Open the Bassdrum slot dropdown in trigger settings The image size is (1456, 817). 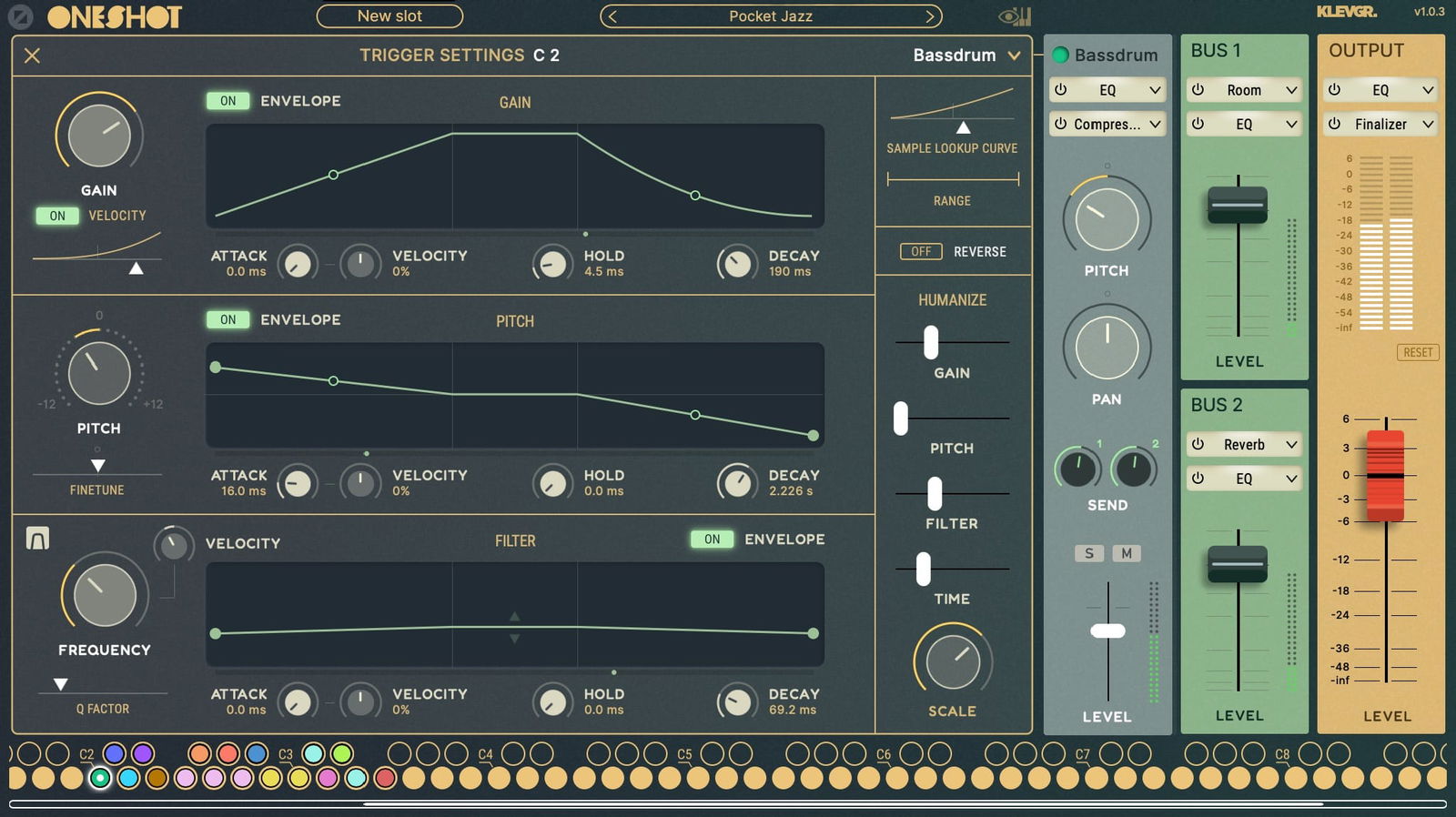pyautogui.click(x=1014, y=55)
